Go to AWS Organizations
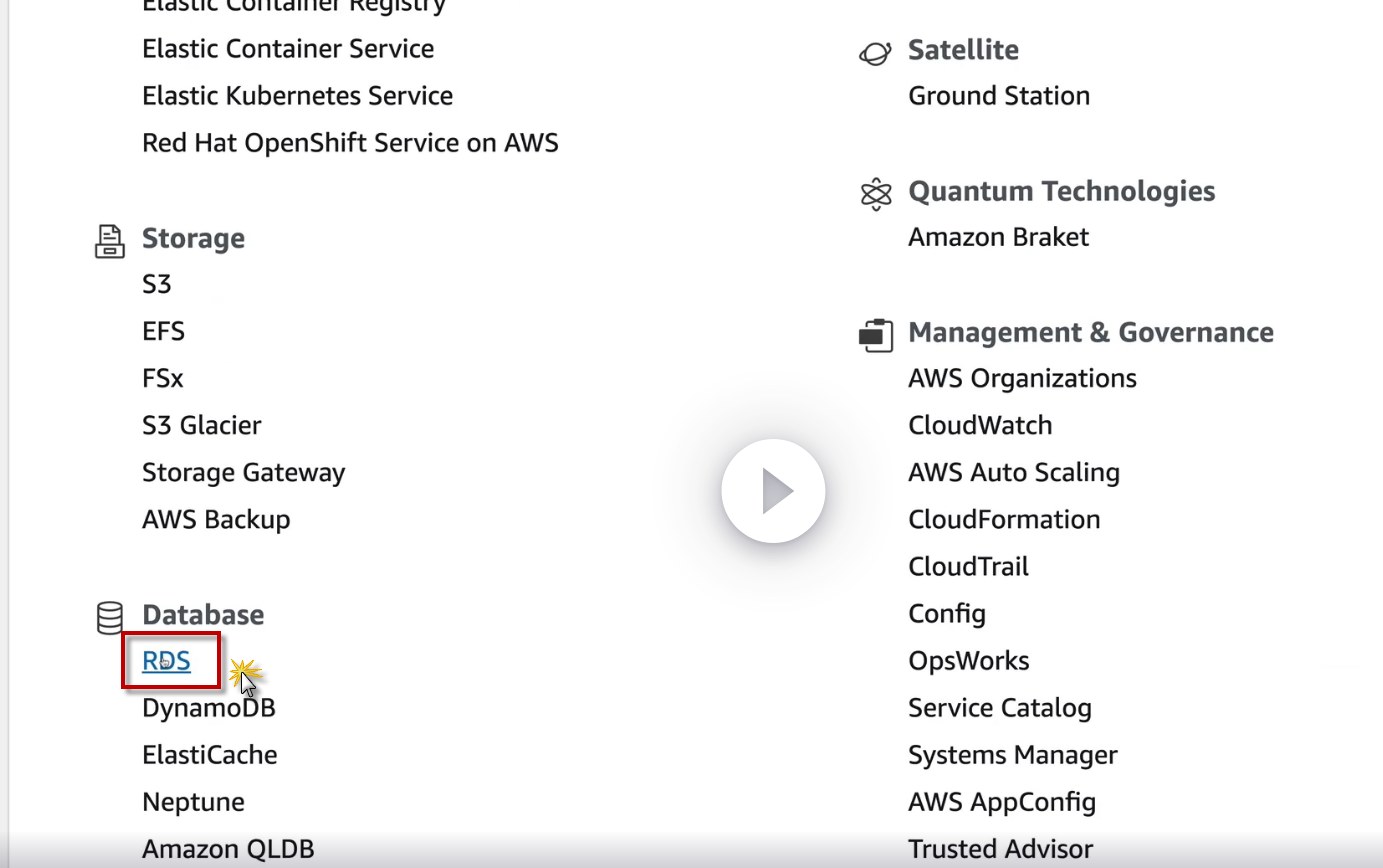The height and width of the screenshot is (868, 1383). click(x=1022, y=379)
